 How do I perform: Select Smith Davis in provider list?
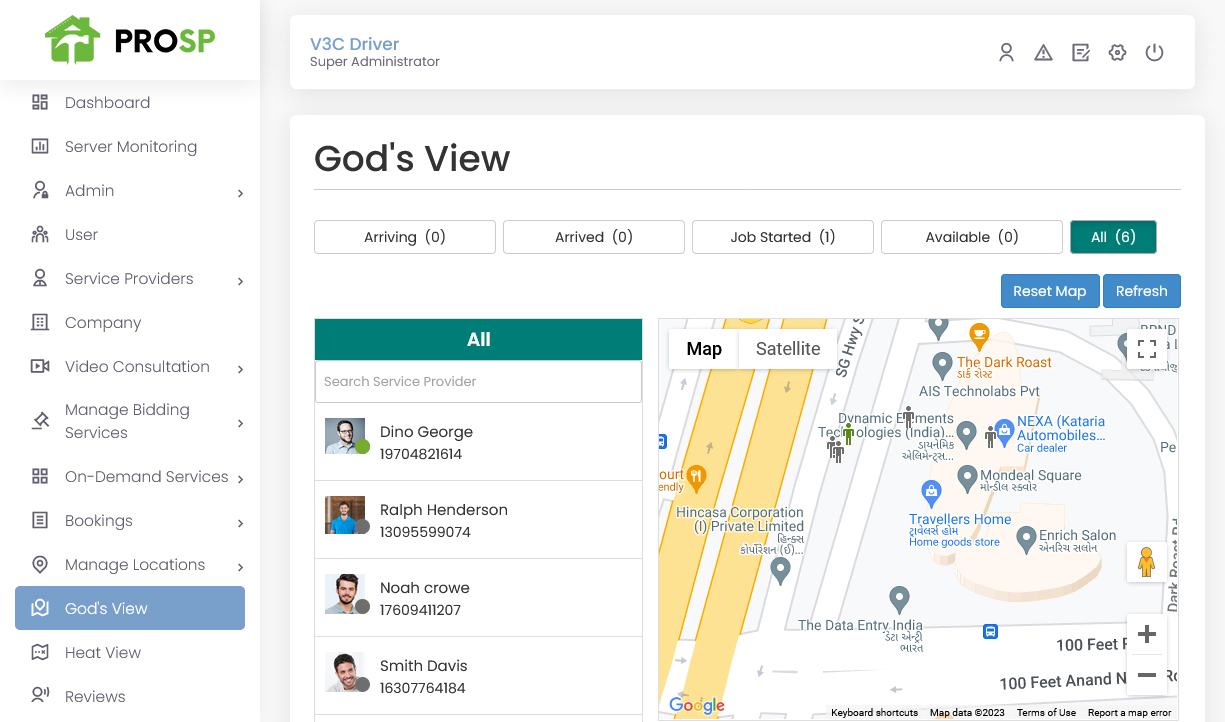(x=478, y=676)
